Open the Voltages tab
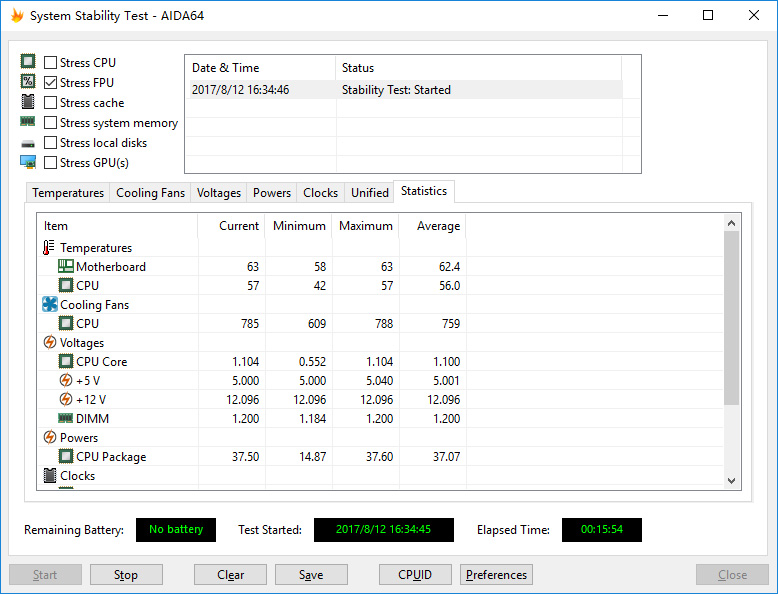Viewport: 778px width, 594px height. tap(219, 193)
